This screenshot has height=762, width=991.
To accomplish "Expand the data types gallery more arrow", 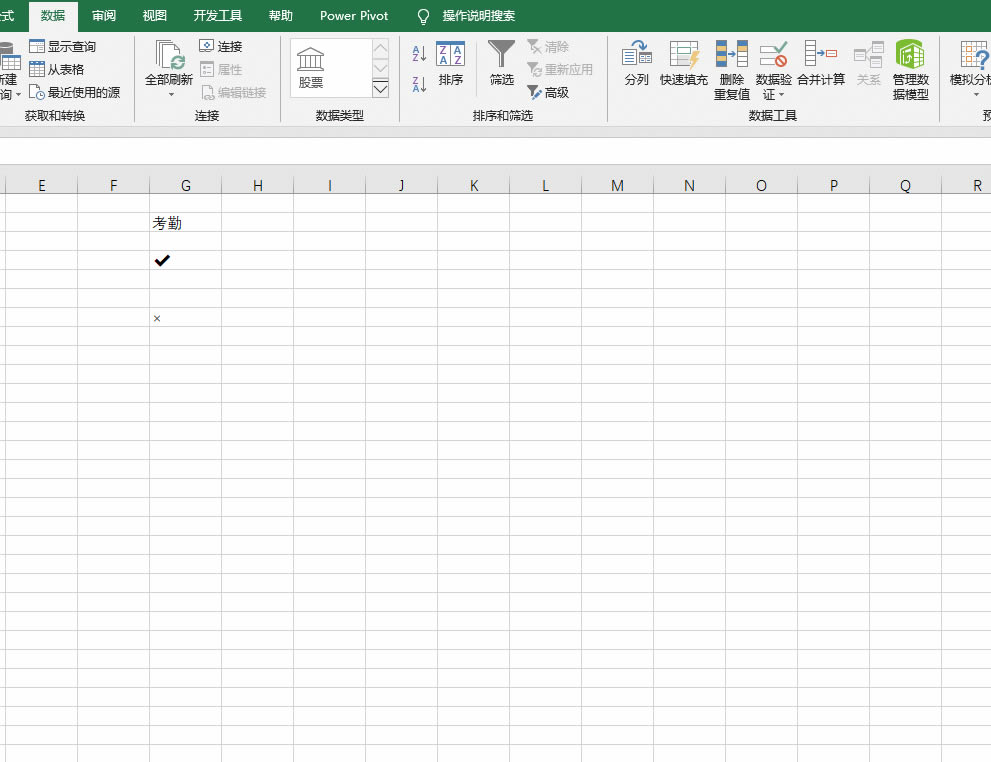I will (380, 88).
